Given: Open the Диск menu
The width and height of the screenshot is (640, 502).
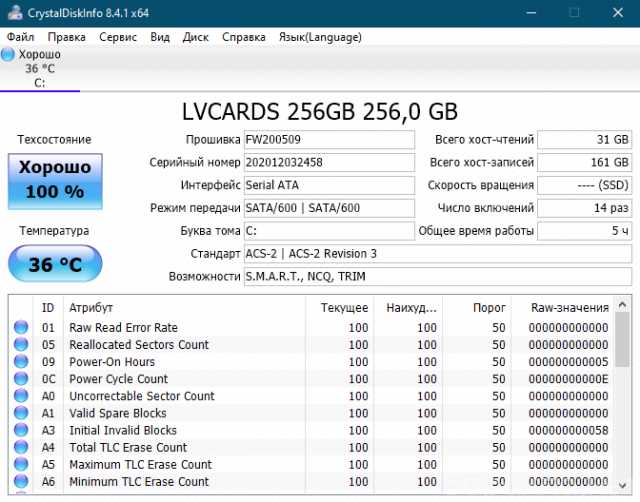Looking at the screenshot, I should [x=196, y=37].
